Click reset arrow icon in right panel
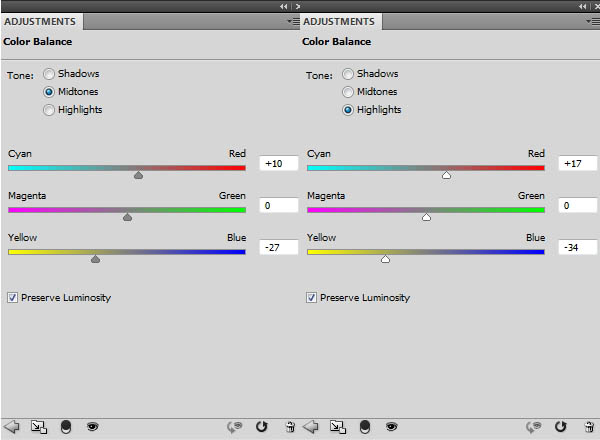This screenshot has height=440, width=600. [x=561, y=426]
